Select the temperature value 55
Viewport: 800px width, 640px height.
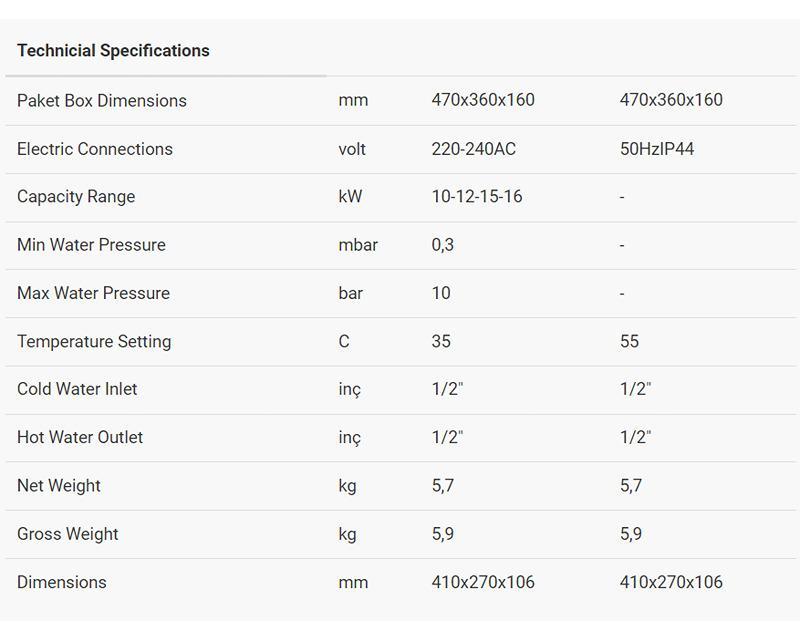629,341
